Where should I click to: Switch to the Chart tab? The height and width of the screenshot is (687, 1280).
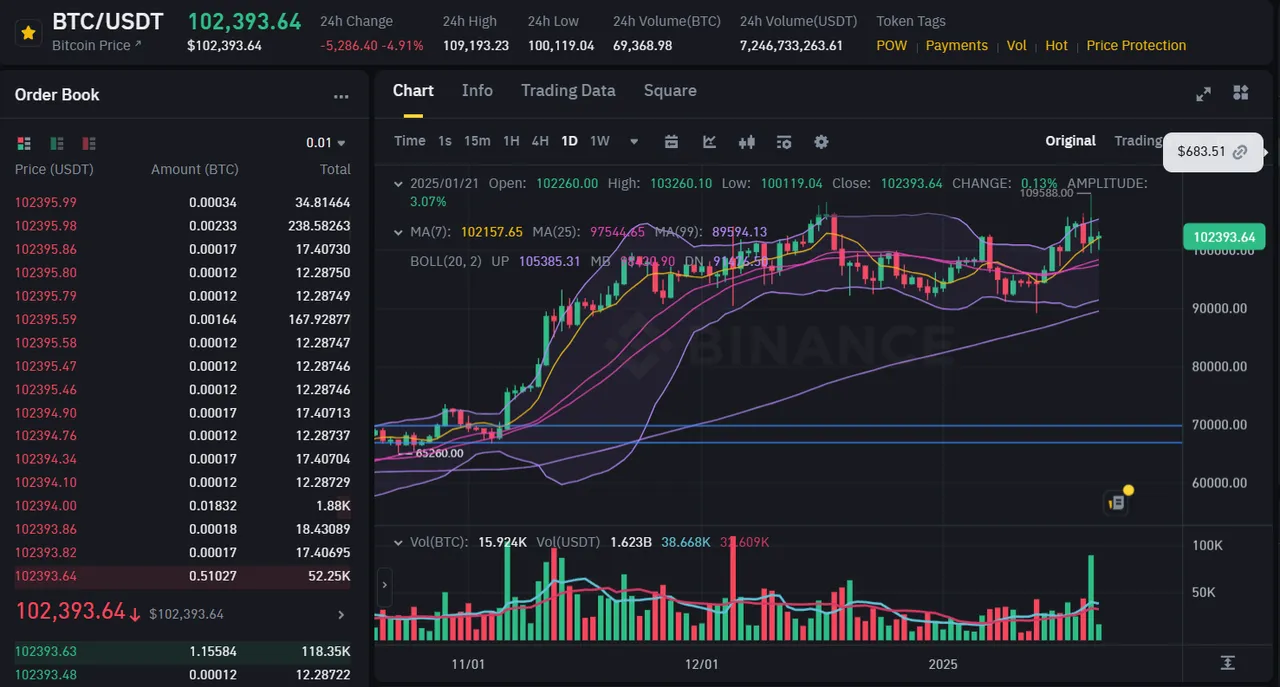(x=413, y=91)
